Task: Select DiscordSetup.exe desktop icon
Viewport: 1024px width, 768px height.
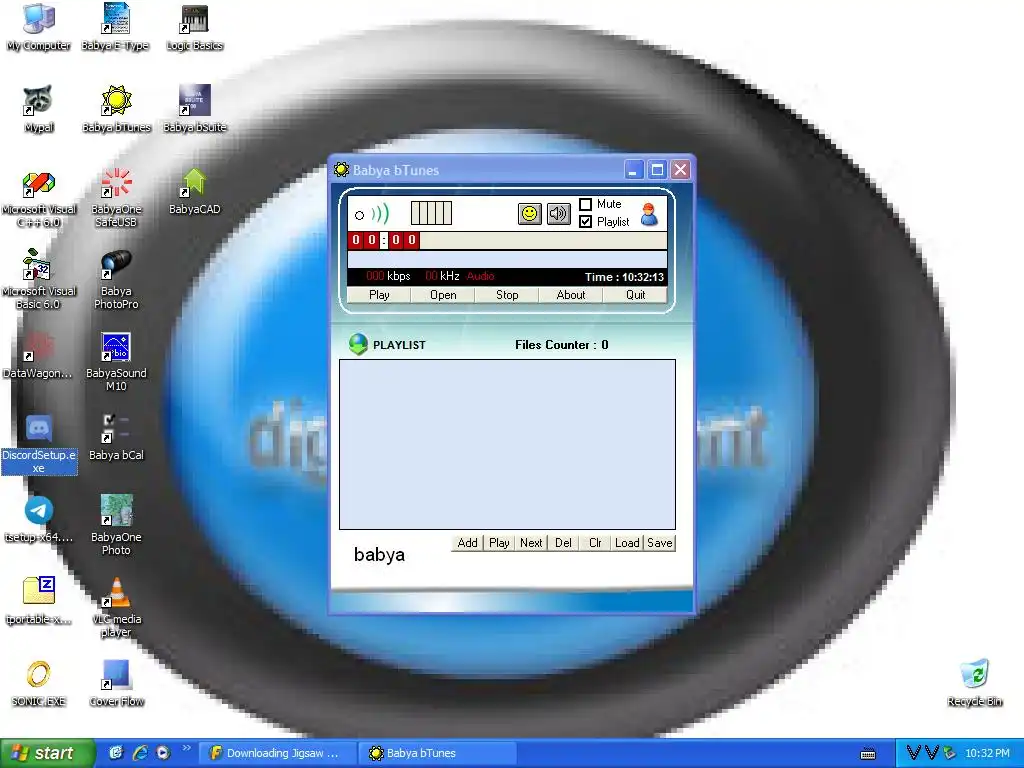Action: [39, 444]
